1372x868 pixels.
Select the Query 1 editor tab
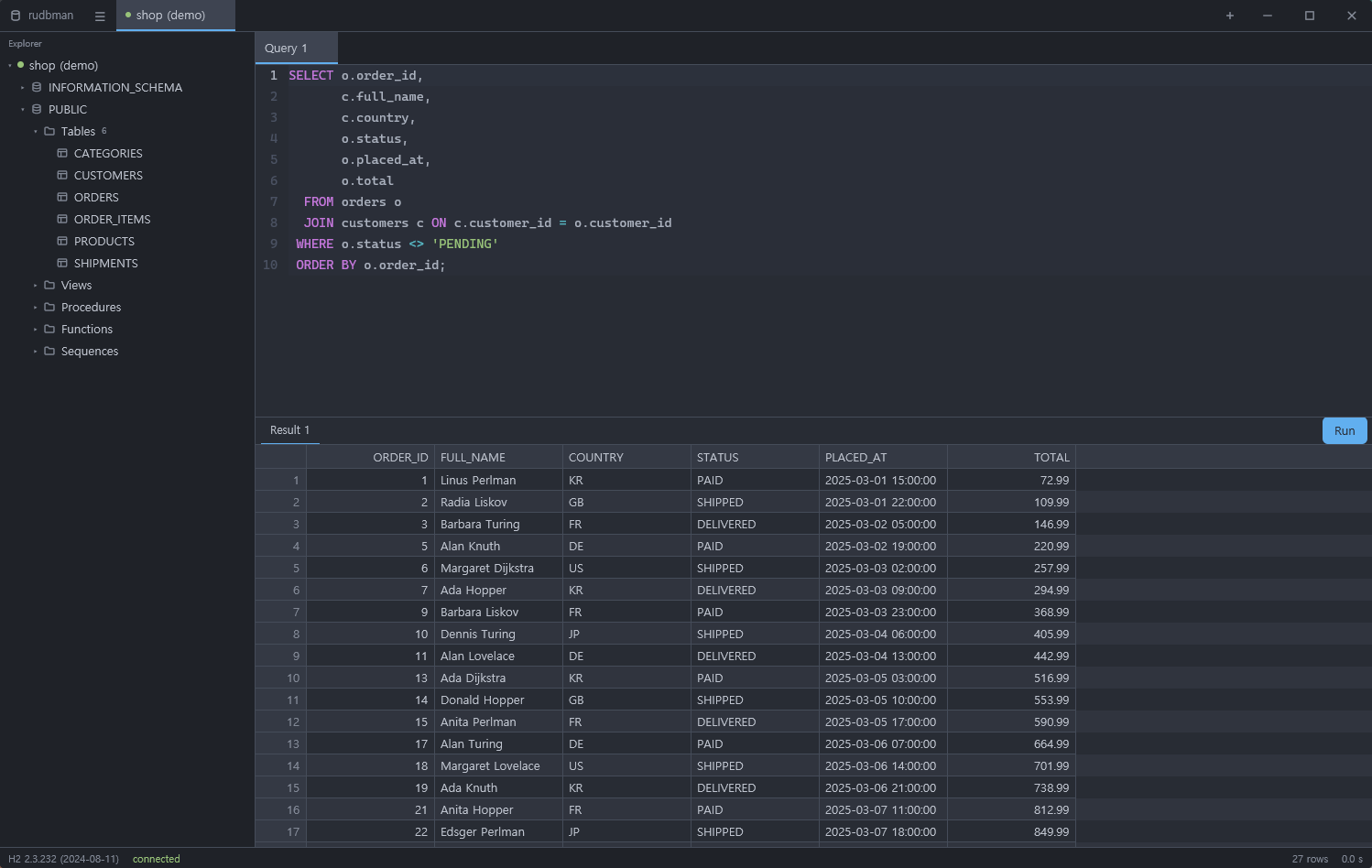click(296, 49)
